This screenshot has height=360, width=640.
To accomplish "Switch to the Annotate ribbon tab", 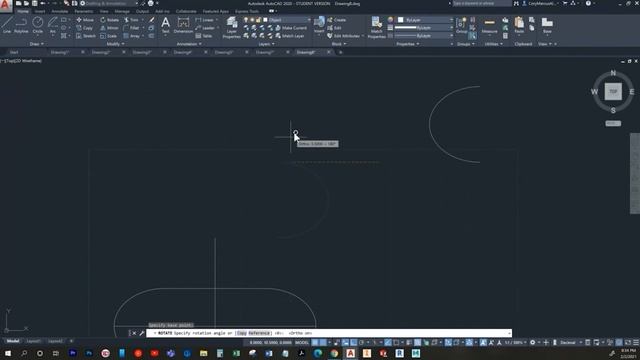I will click(x=60, y=11).
